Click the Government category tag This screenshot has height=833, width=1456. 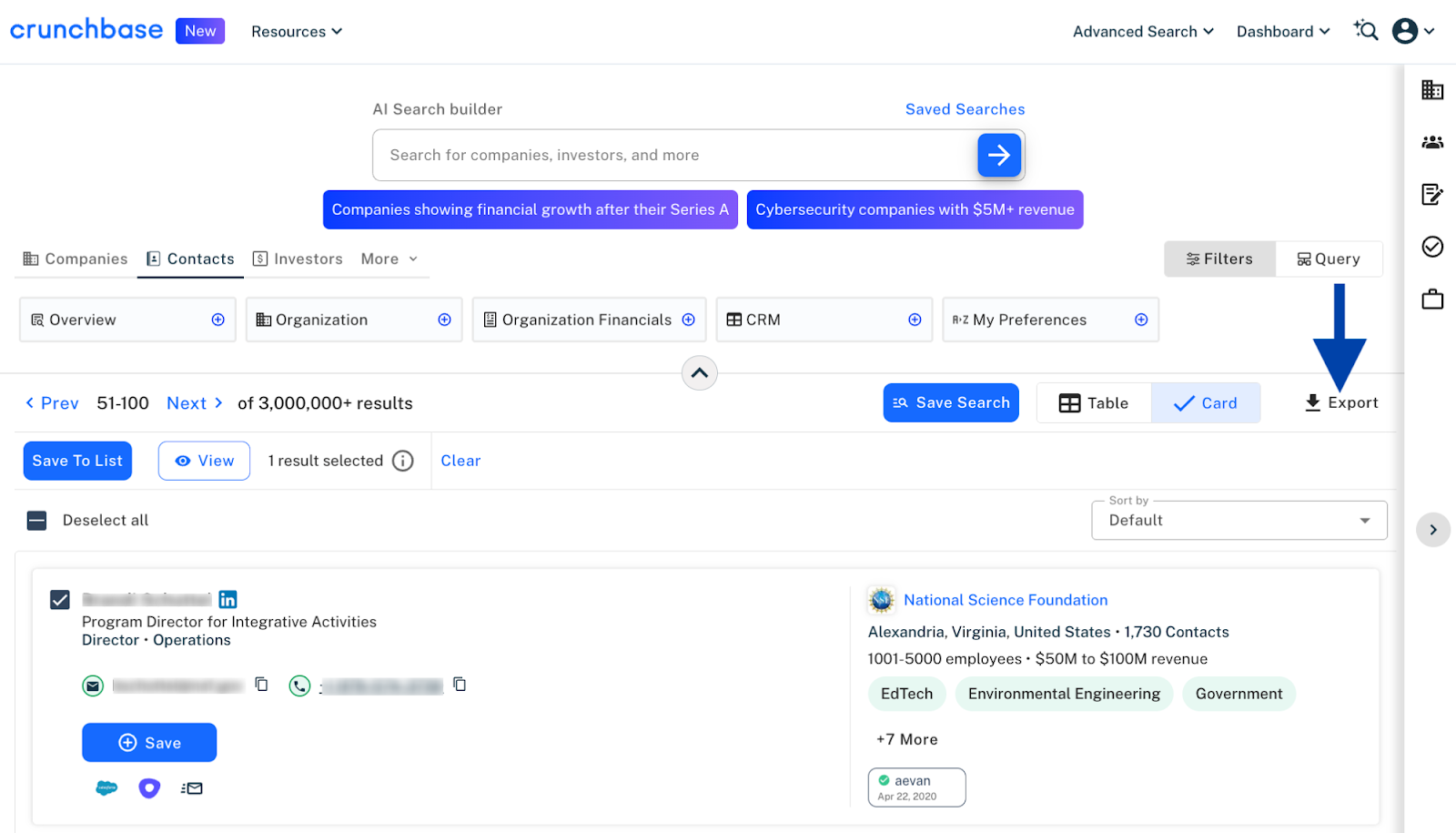click(1239, 694)
